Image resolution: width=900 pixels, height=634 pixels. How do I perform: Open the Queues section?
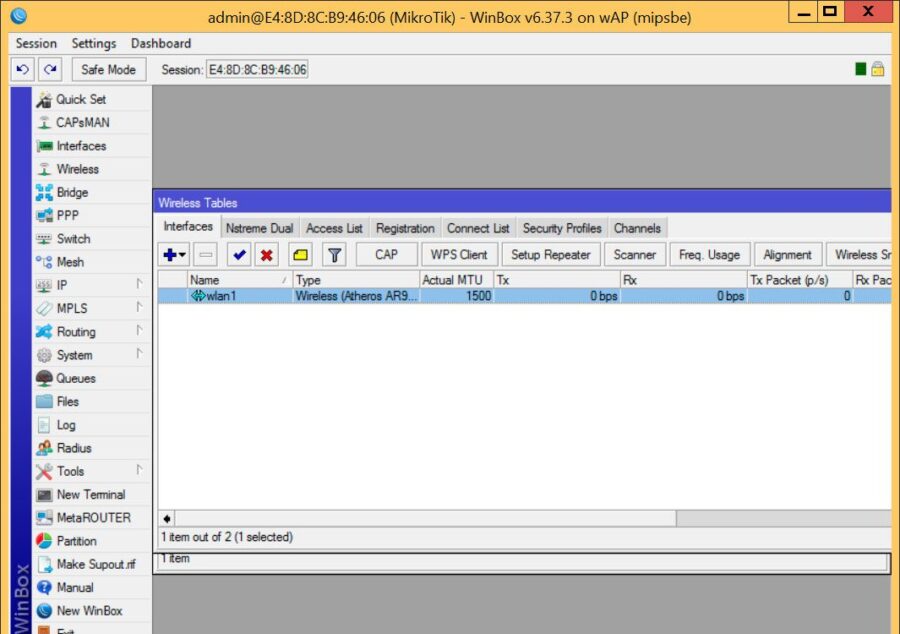click(x=92, y=378)
